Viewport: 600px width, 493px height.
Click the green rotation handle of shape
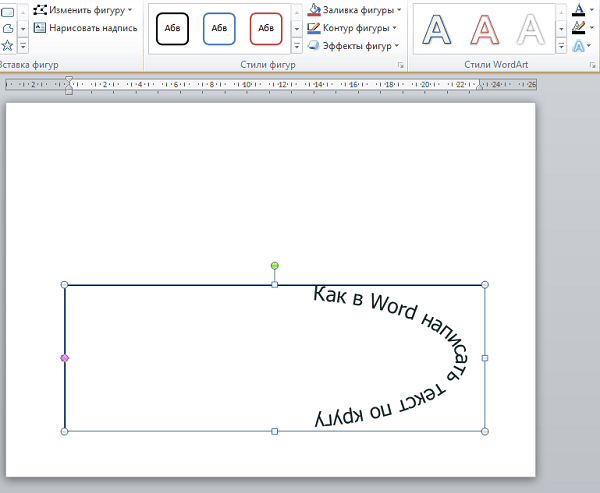[274, 266]
